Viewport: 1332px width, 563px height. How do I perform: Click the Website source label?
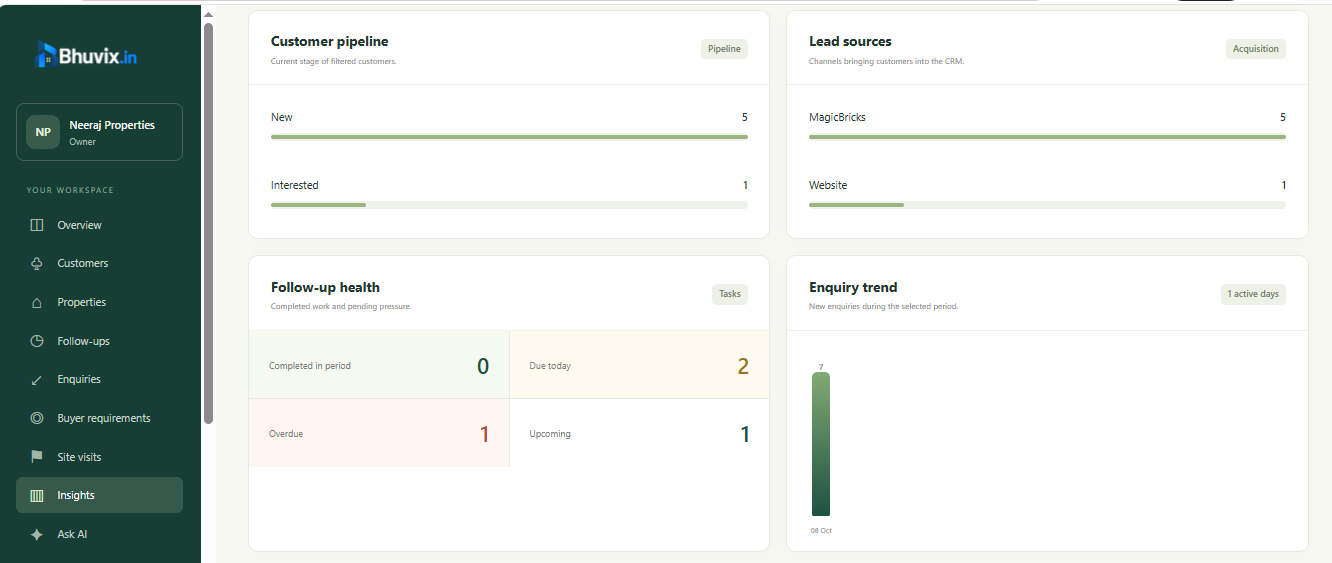828,185
